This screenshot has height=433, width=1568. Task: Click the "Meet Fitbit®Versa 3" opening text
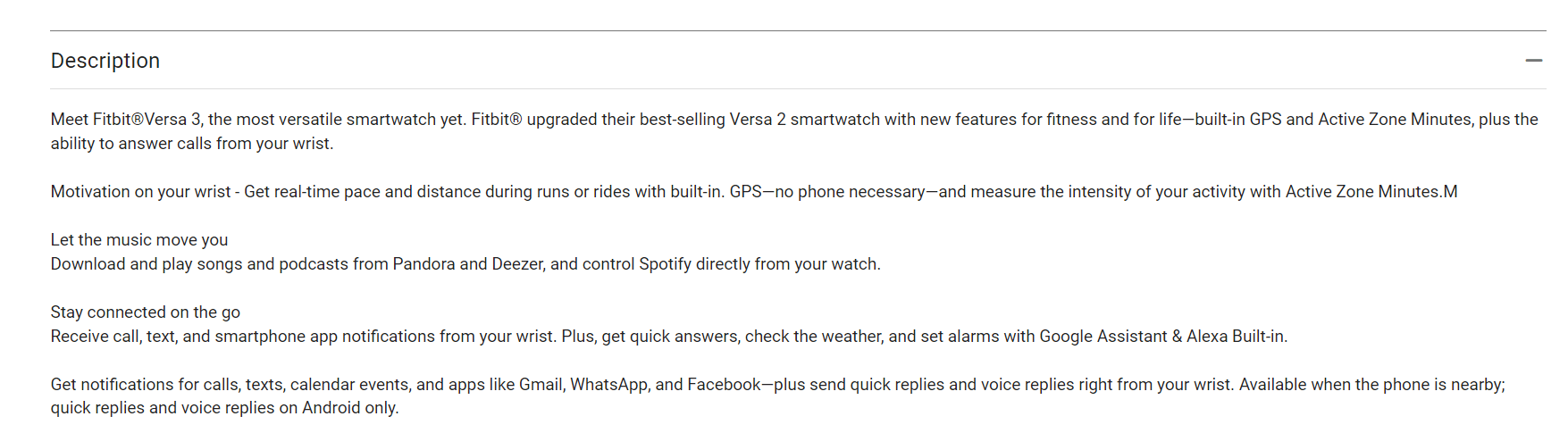(x=119, y=120)
